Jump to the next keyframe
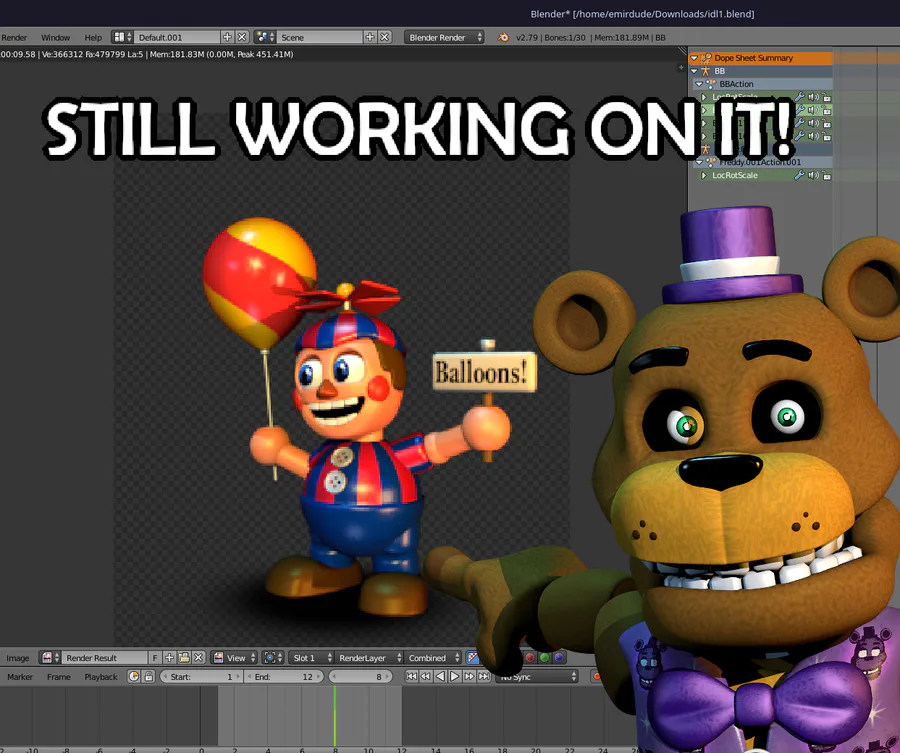 [x=470, y=677]
